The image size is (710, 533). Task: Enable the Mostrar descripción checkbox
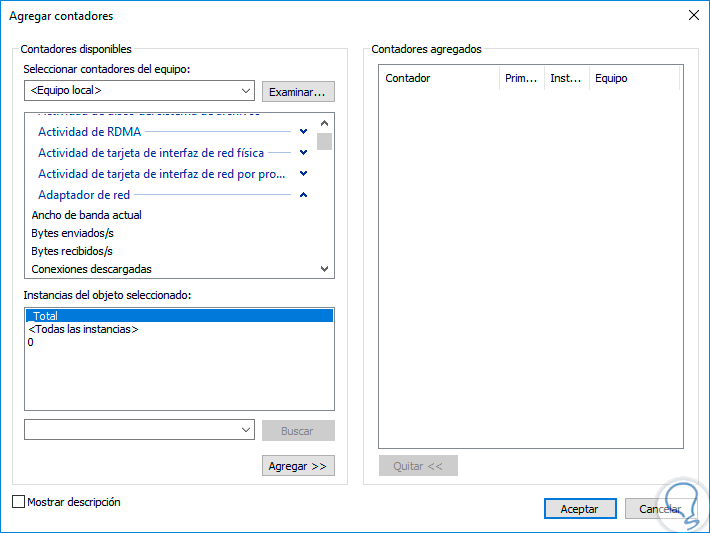click(x=18, y=502)
